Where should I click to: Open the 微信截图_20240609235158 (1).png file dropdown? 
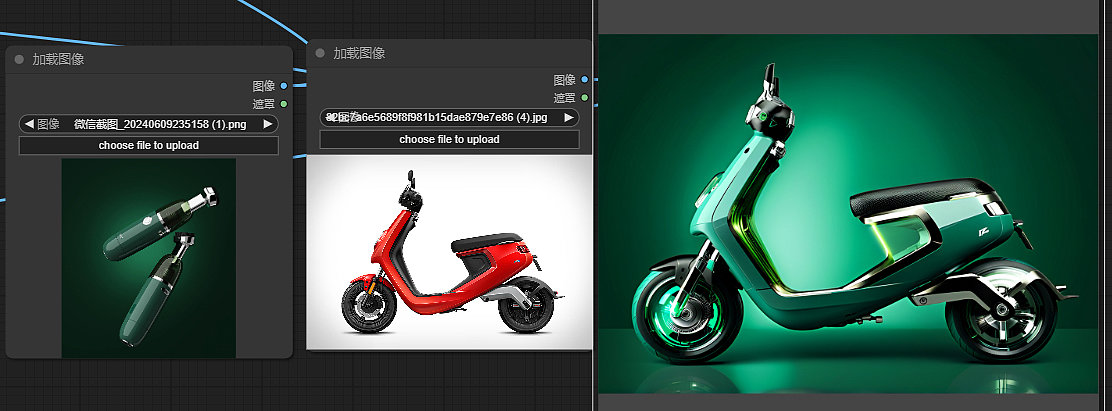[x=160, y=124]
